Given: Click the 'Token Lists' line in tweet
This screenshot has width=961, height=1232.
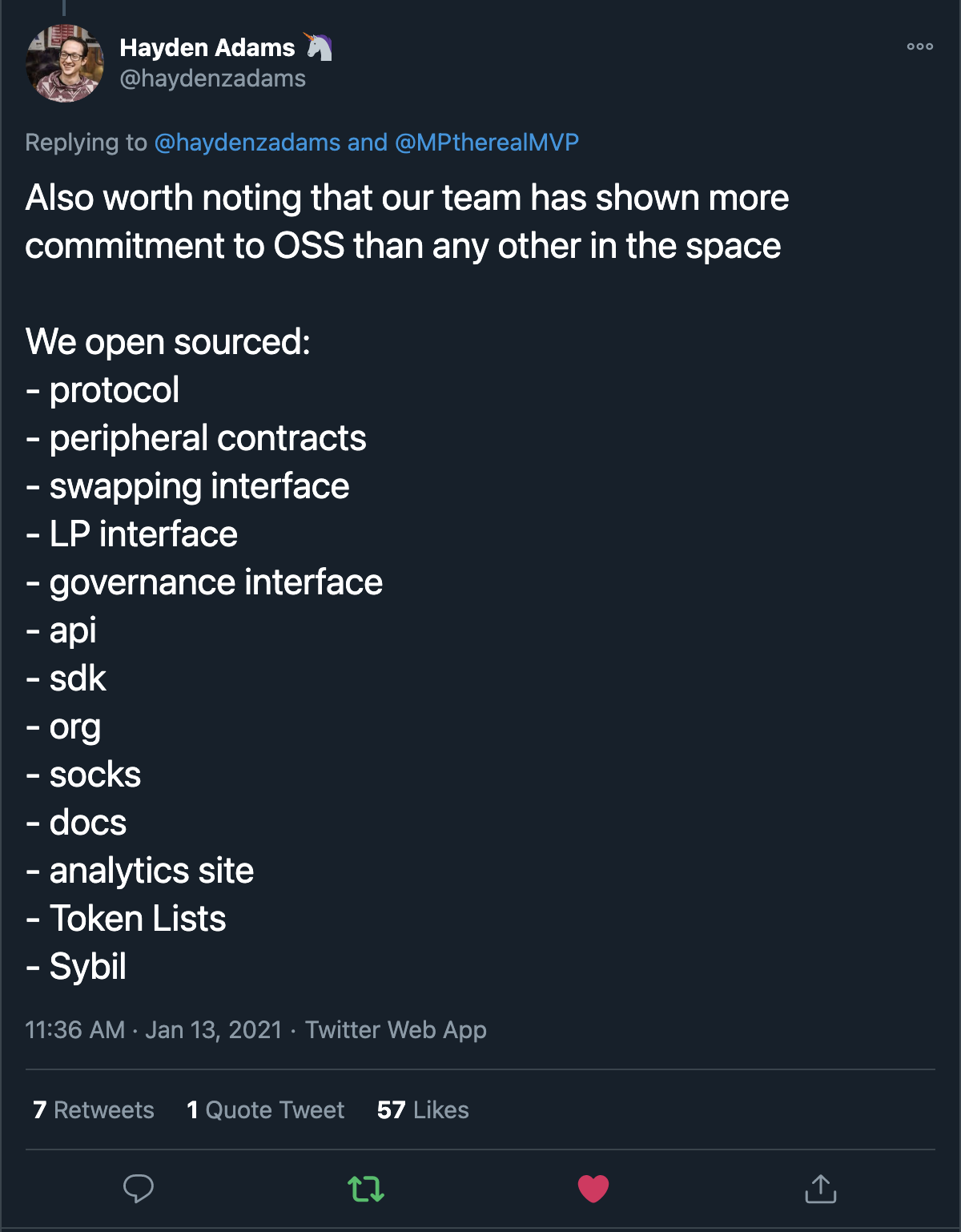Looking at the screenshot, I should (138, 919).
